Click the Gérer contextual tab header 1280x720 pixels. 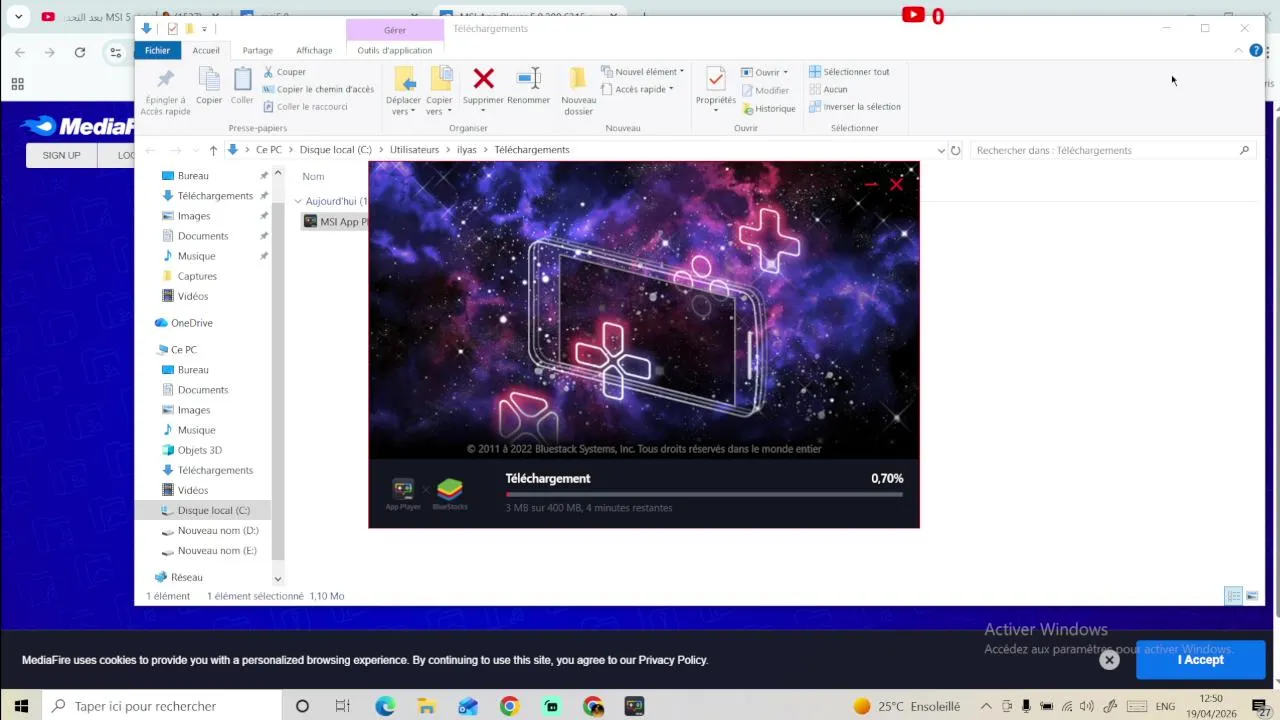coord(395,30)
